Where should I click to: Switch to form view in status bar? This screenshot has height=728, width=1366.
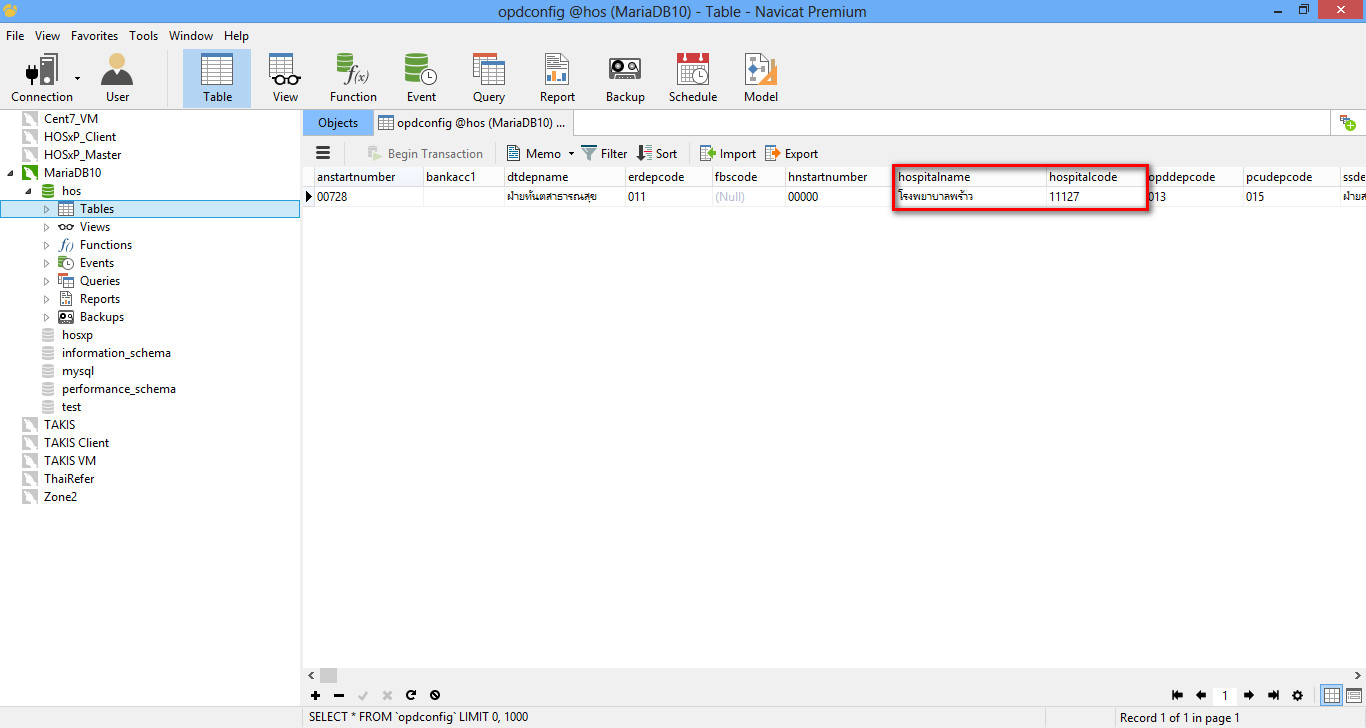pos(1354,695)
